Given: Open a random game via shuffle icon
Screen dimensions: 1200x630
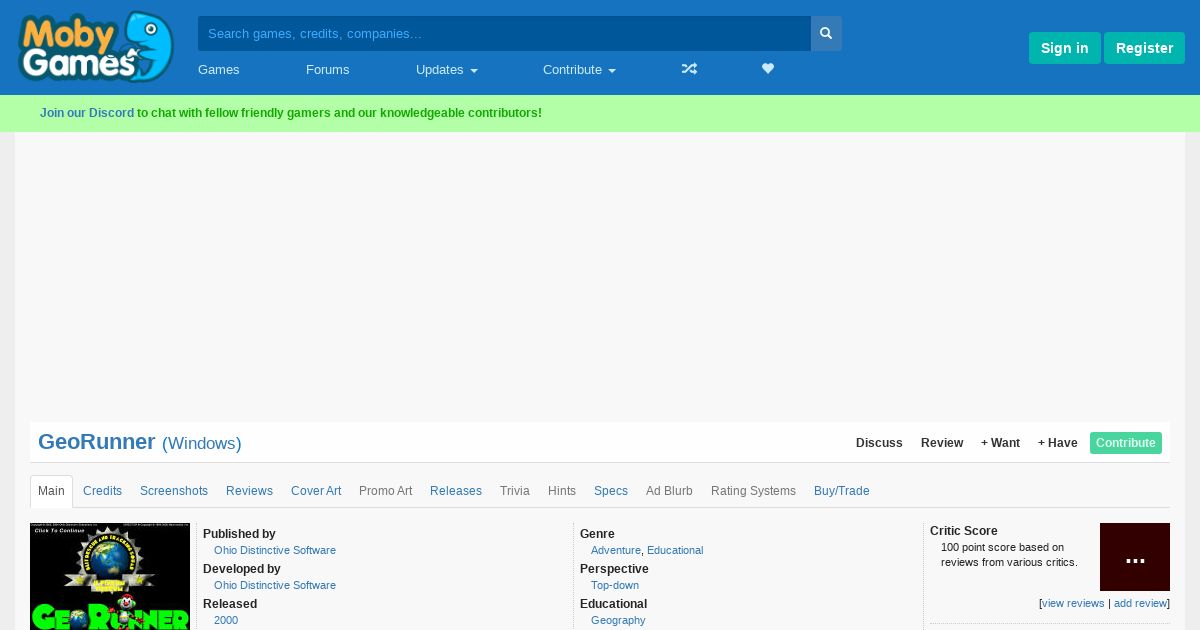Looking at the screenshot, I should click(x=689, y=69).
